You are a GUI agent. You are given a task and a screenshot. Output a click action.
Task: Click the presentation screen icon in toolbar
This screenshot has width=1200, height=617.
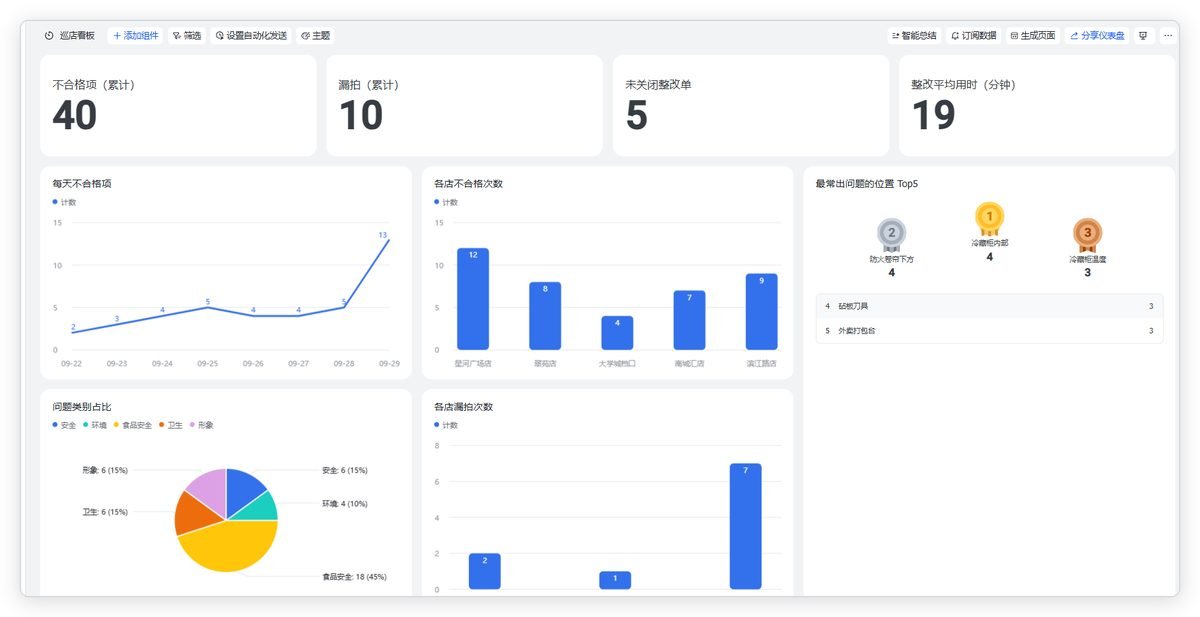click(1143, 36)
